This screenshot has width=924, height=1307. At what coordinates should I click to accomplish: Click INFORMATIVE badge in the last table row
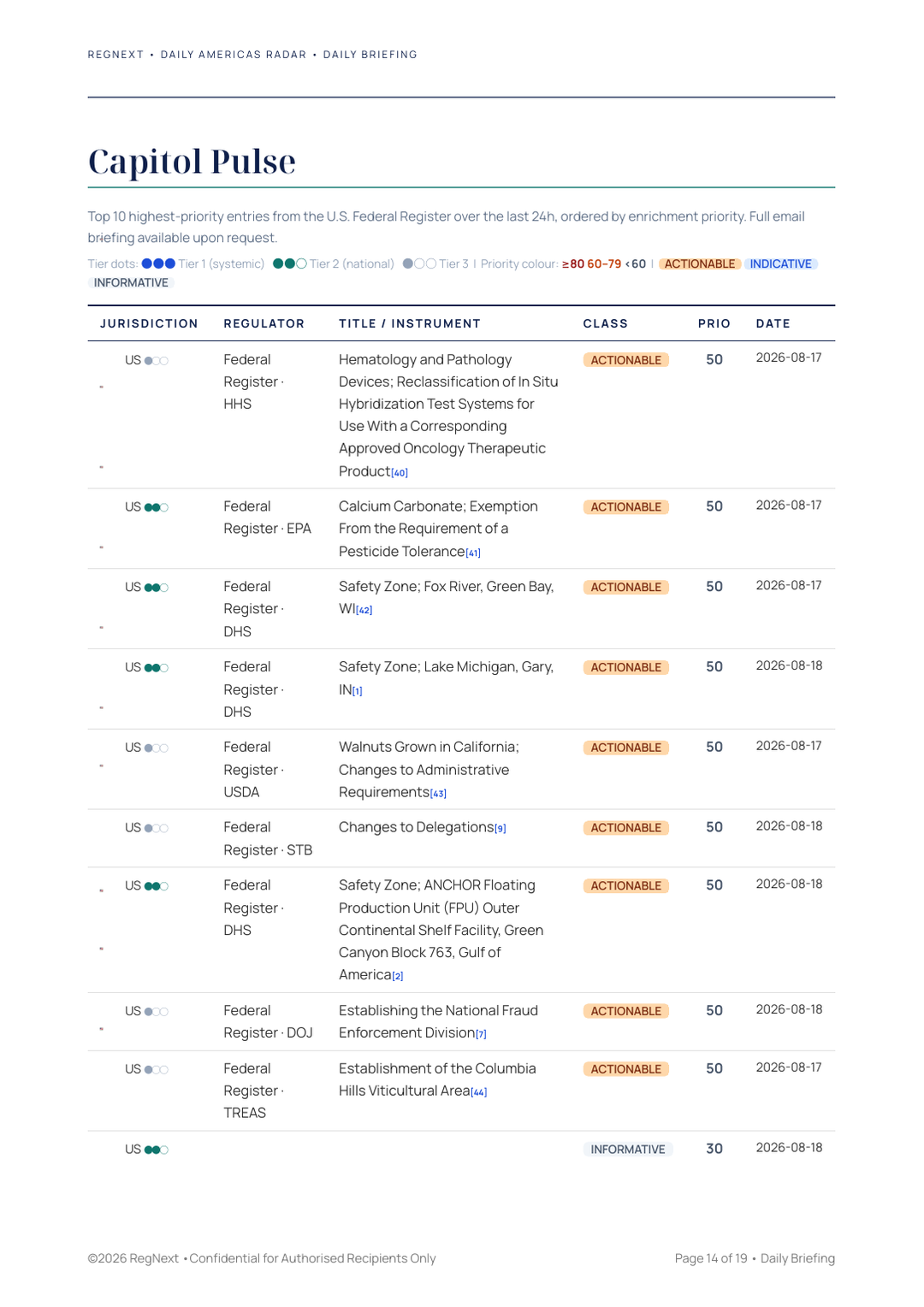coord(628,1150)
